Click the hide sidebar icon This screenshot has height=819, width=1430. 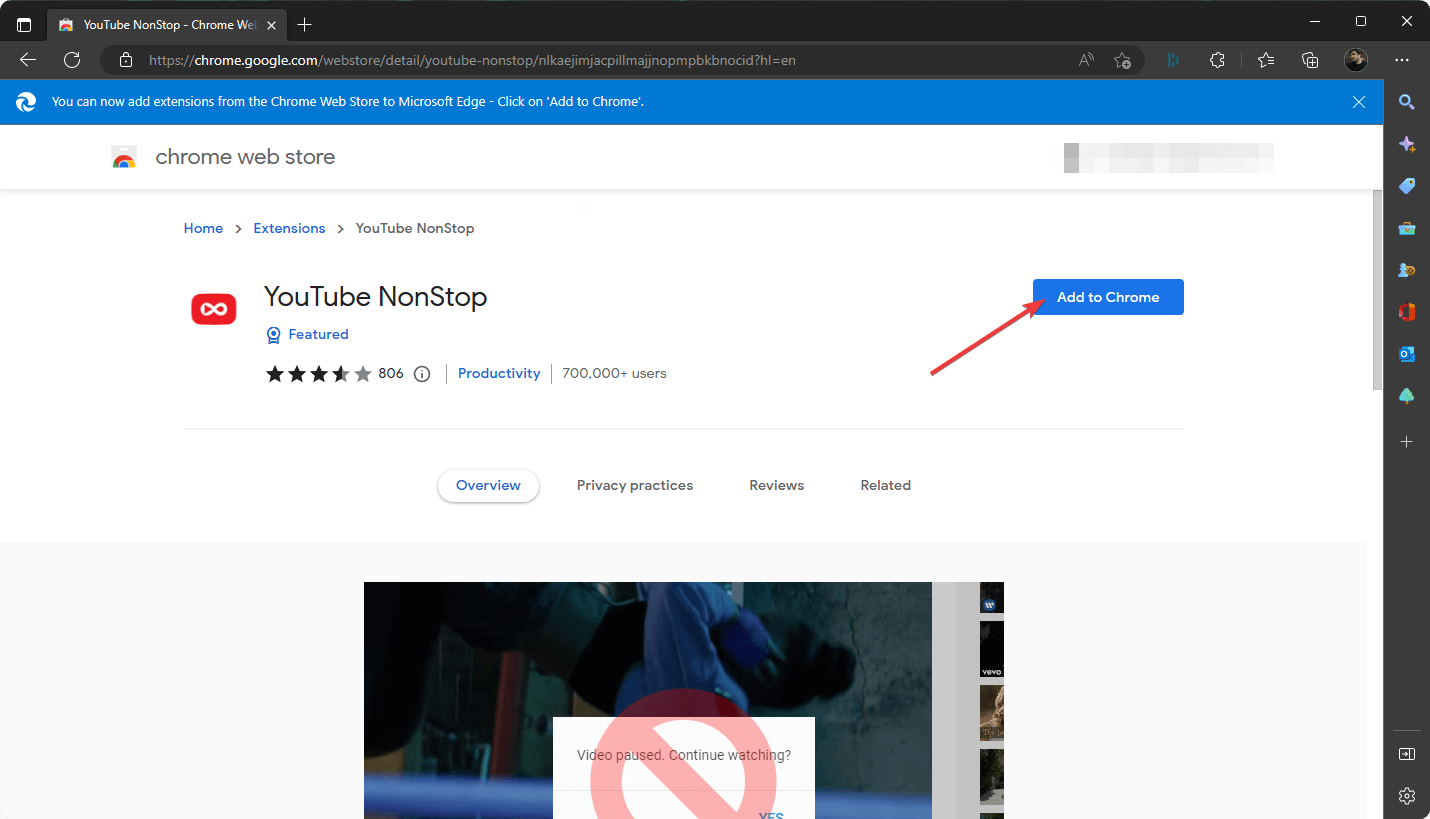click(1407, 754)
